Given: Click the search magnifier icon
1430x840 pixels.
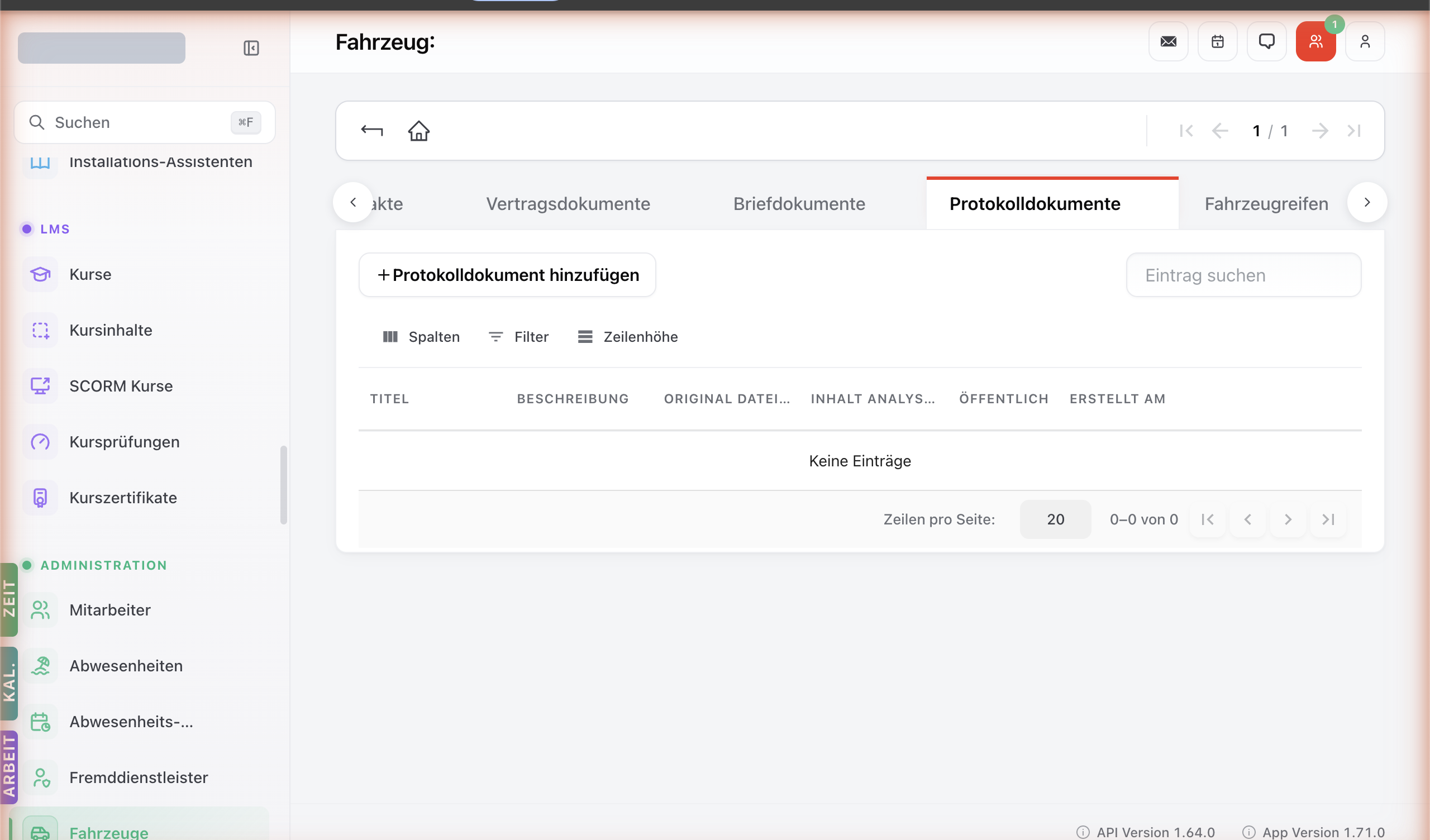Looking at the screenshot, I should coord(37,122).
